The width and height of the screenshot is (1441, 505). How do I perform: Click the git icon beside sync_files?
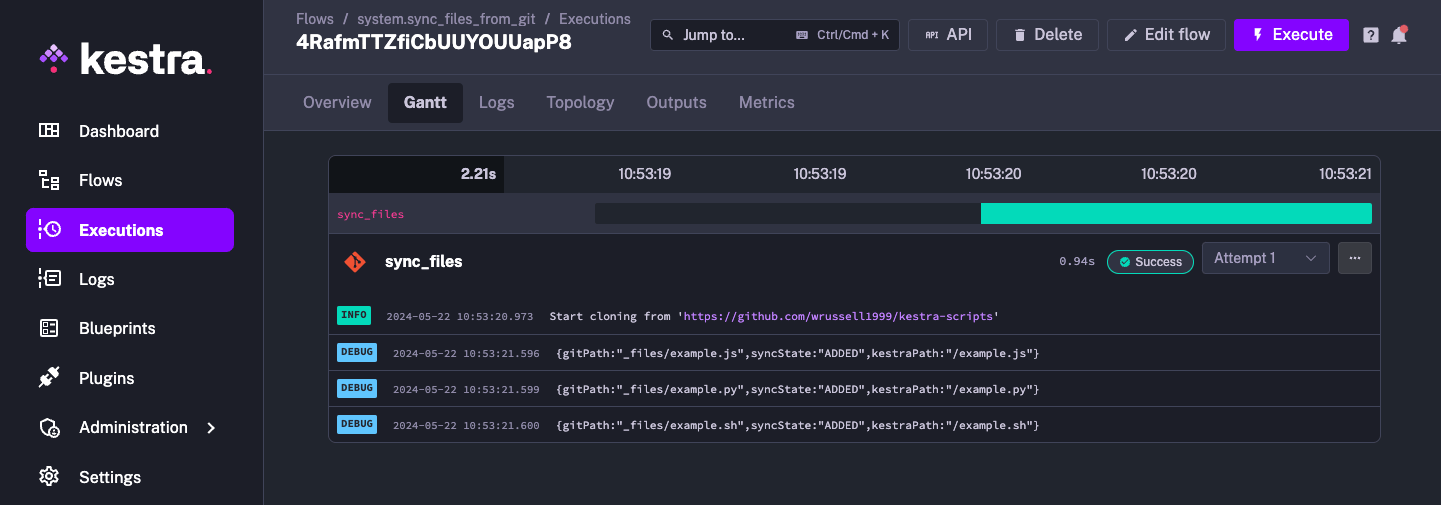tap(355, 261)
